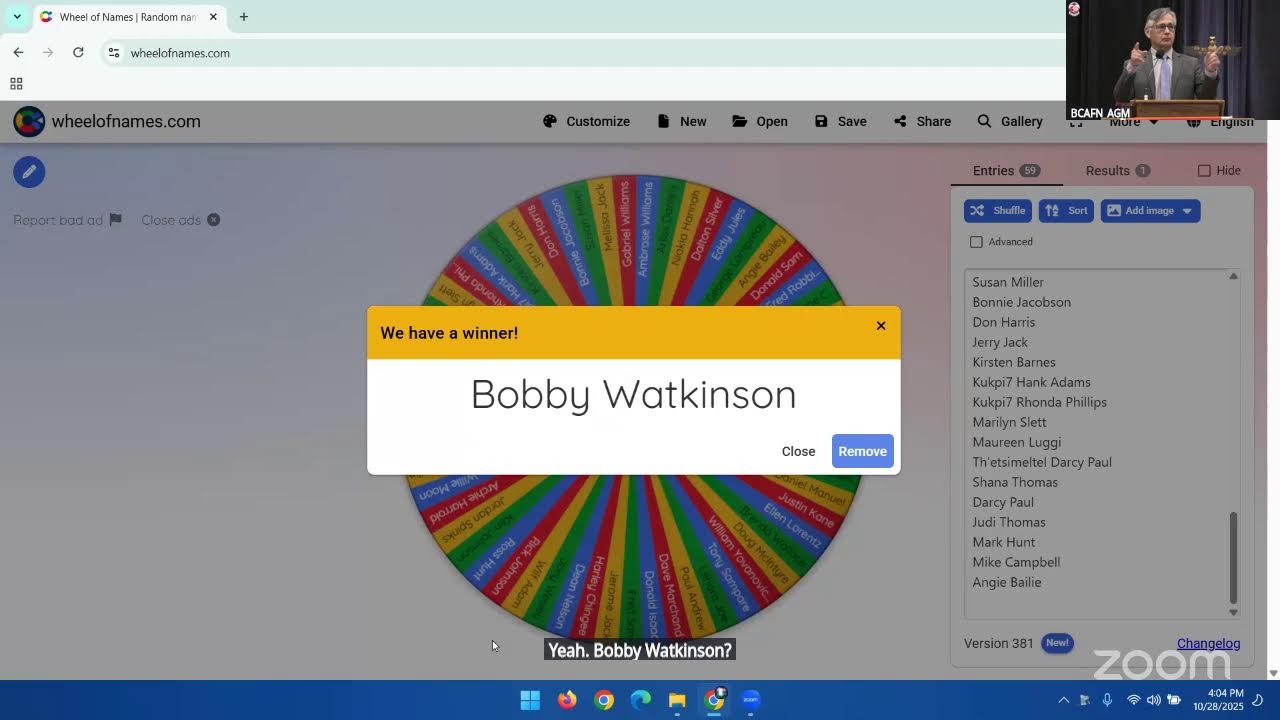Open the browser apps grid icon
Viewport: 1280px width, 720px height.
pyautogui.click(x=16, y=84)
